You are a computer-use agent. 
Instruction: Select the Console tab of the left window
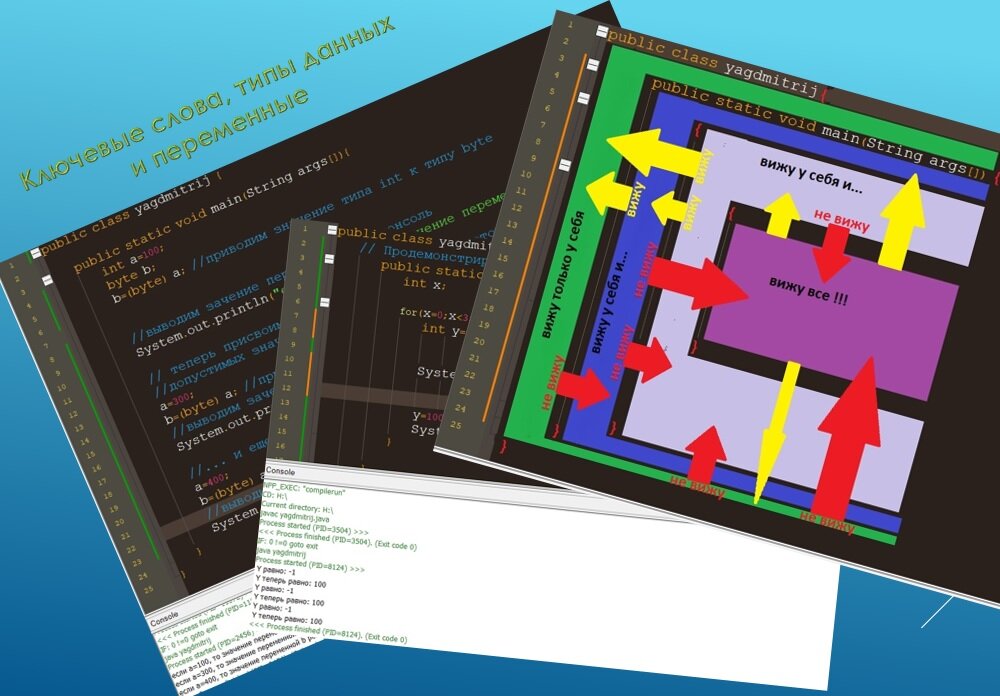coord(164,619)
